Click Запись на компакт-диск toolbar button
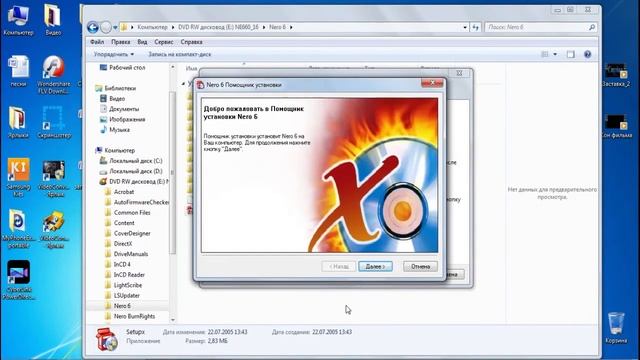Screen dimensions: 640x360 180,54
